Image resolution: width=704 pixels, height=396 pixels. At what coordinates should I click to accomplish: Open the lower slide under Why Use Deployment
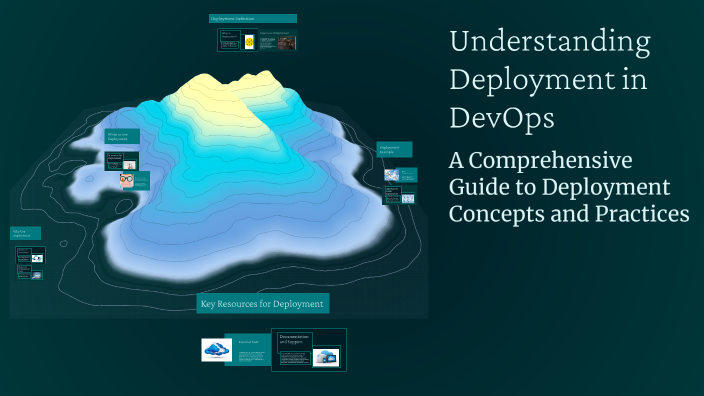[31, 272]
